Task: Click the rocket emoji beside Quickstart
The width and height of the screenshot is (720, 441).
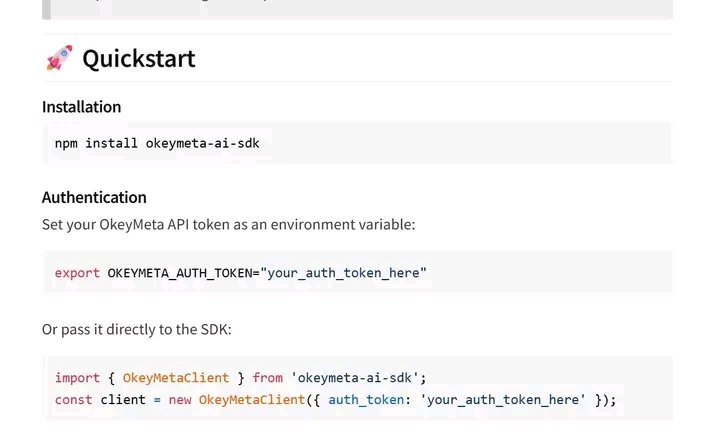Action: 59,58
